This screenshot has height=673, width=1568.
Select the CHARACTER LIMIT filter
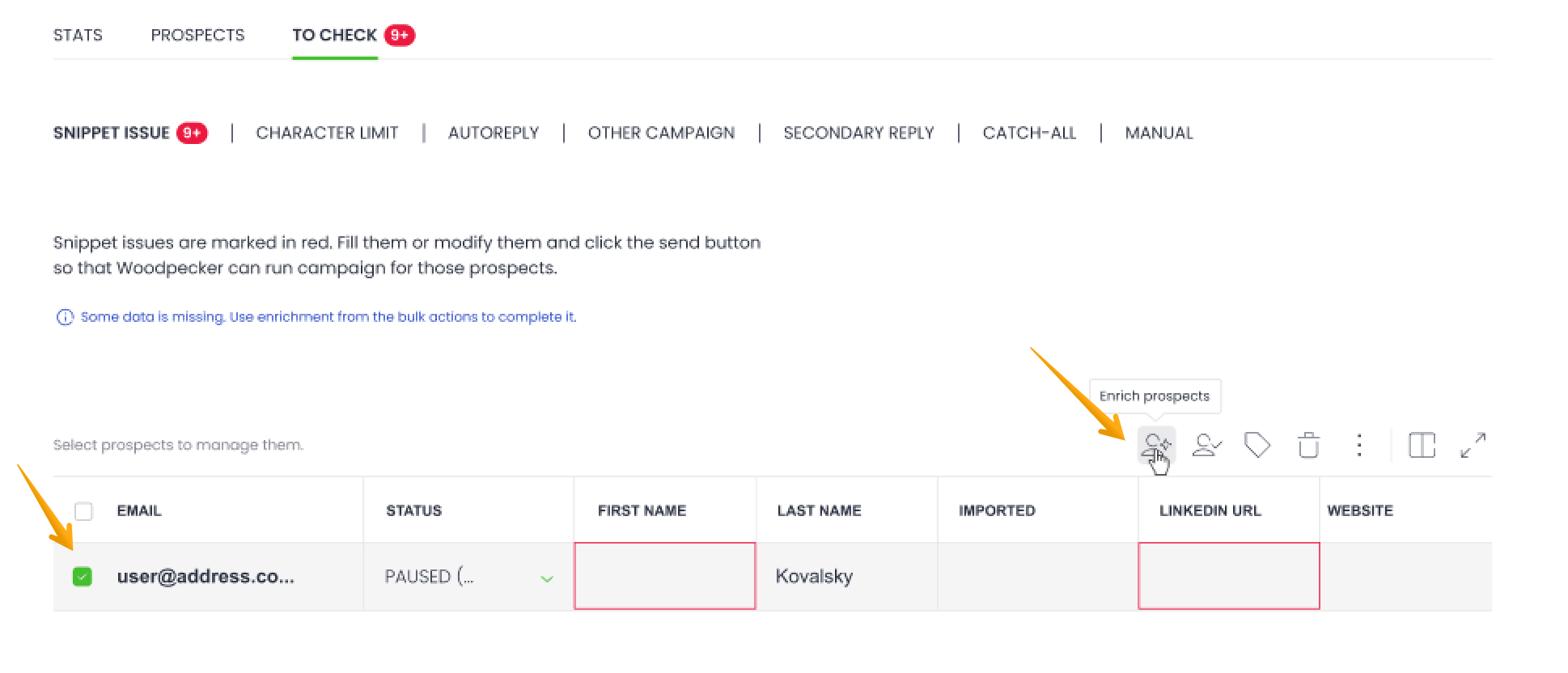point(327,133)
